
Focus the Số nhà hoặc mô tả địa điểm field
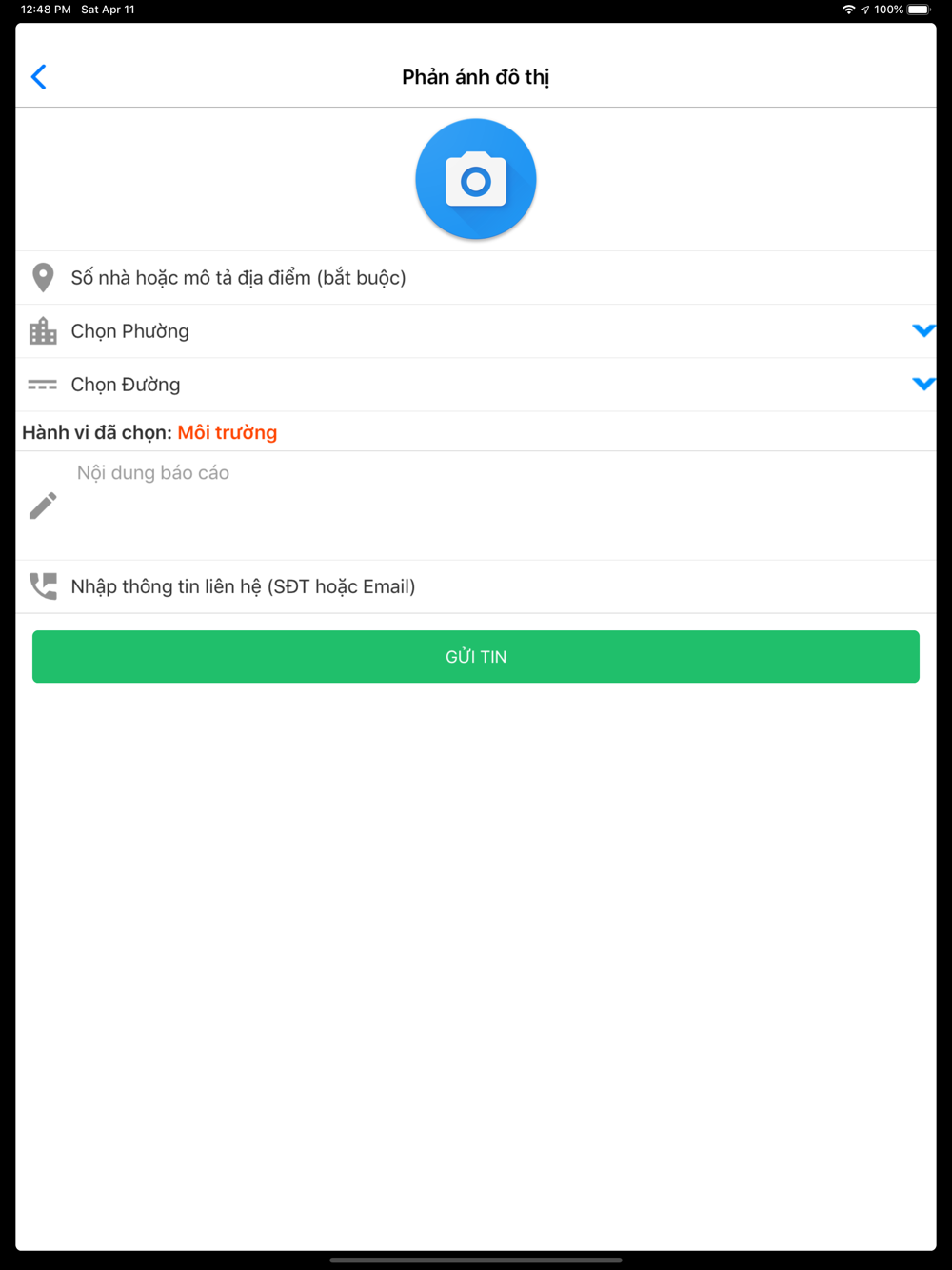476,278
